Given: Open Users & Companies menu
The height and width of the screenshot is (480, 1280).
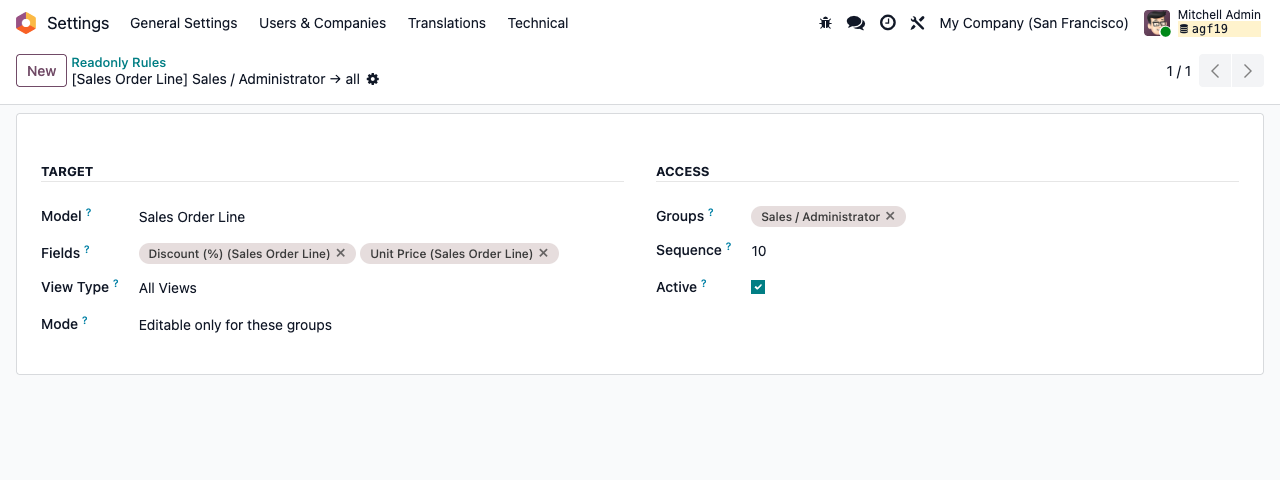Looking at the screenshot, I should tap(322, 23).
